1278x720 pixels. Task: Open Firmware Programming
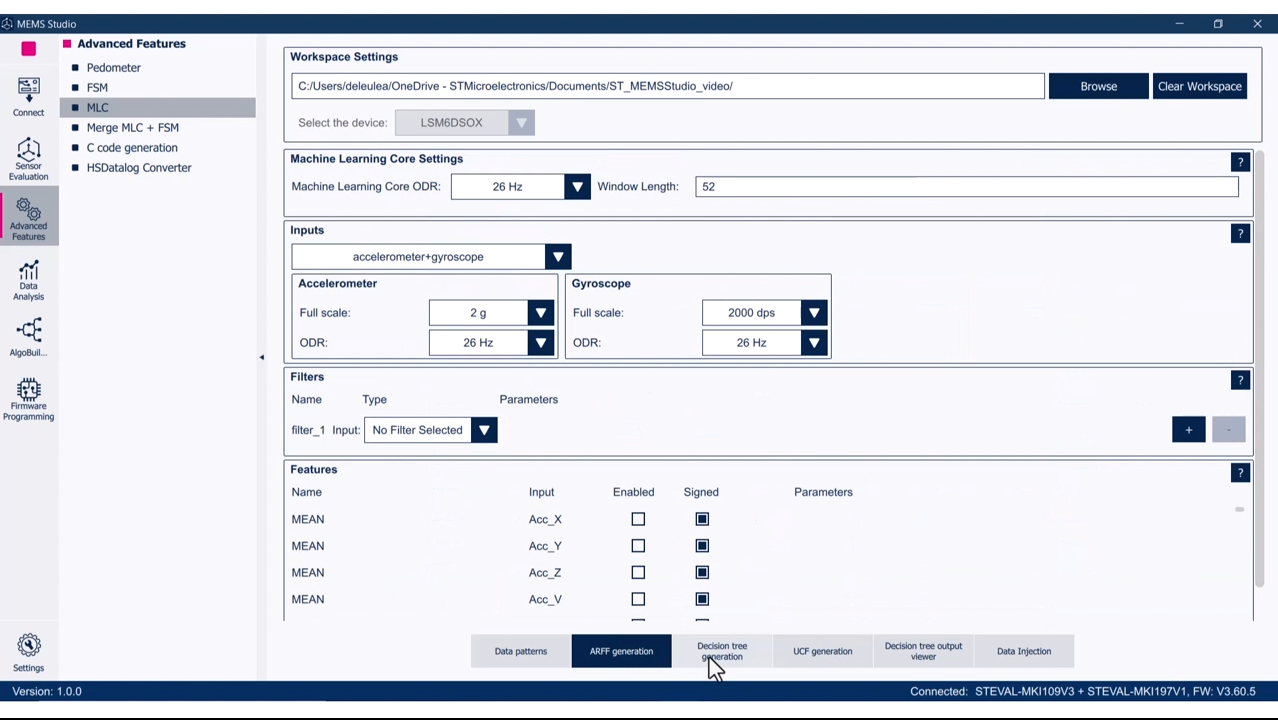click(28, 398)
